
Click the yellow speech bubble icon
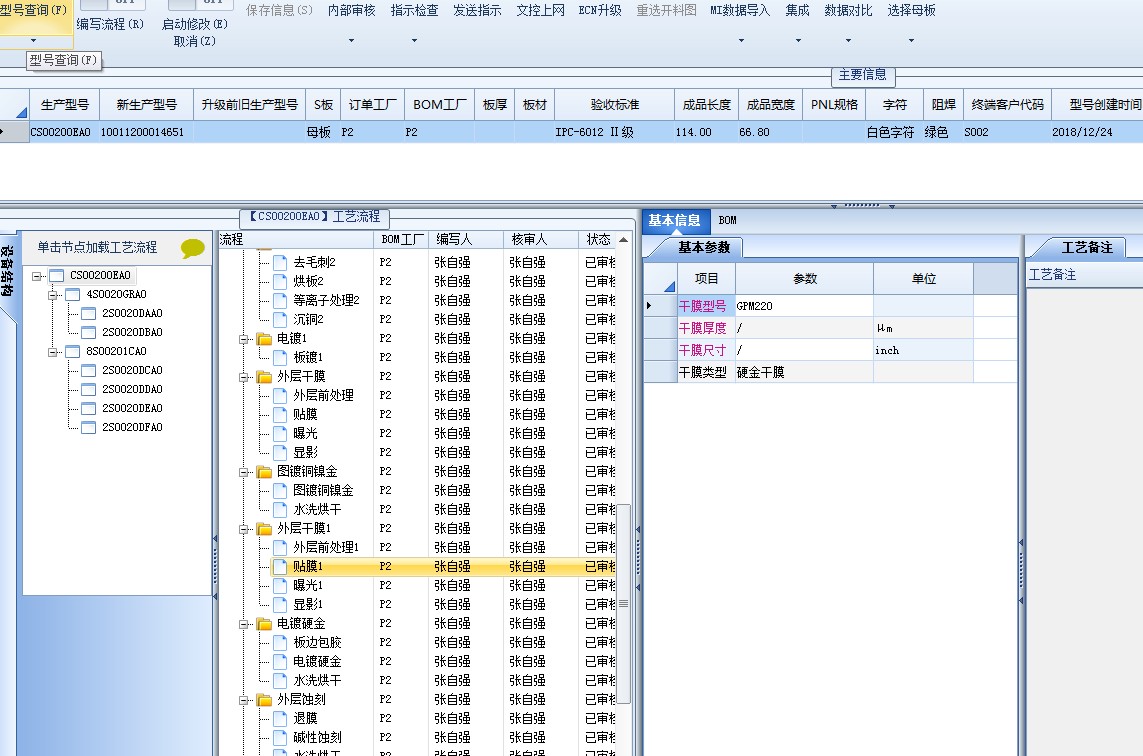point(192,249)
